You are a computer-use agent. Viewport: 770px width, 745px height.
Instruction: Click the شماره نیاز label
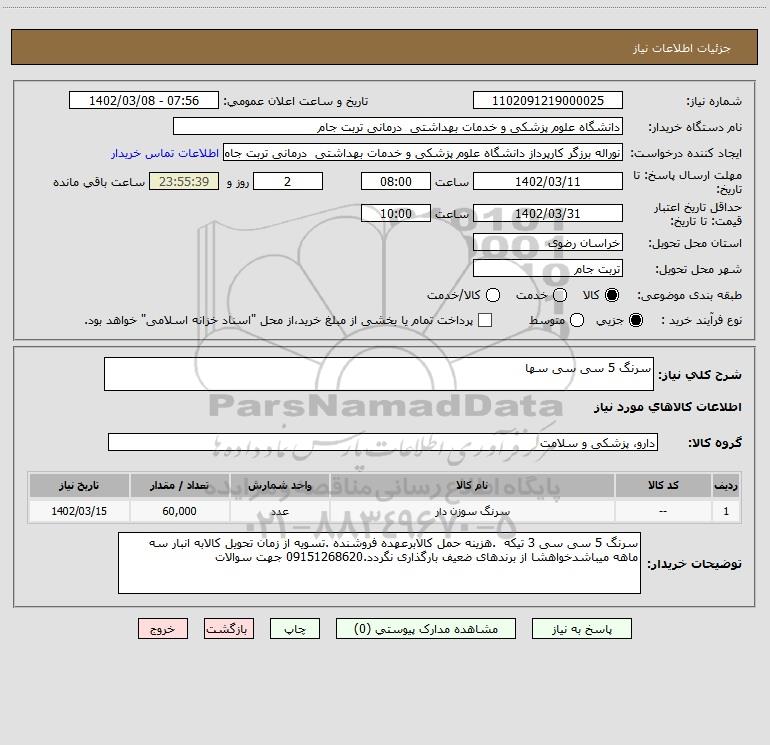click(x=714, y=101)
